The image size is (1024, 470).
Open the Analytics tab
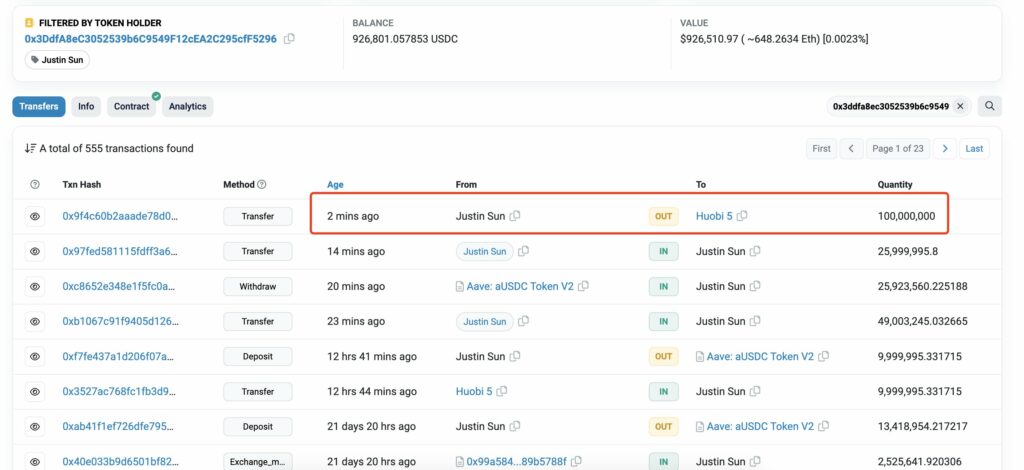pos(187,106)
